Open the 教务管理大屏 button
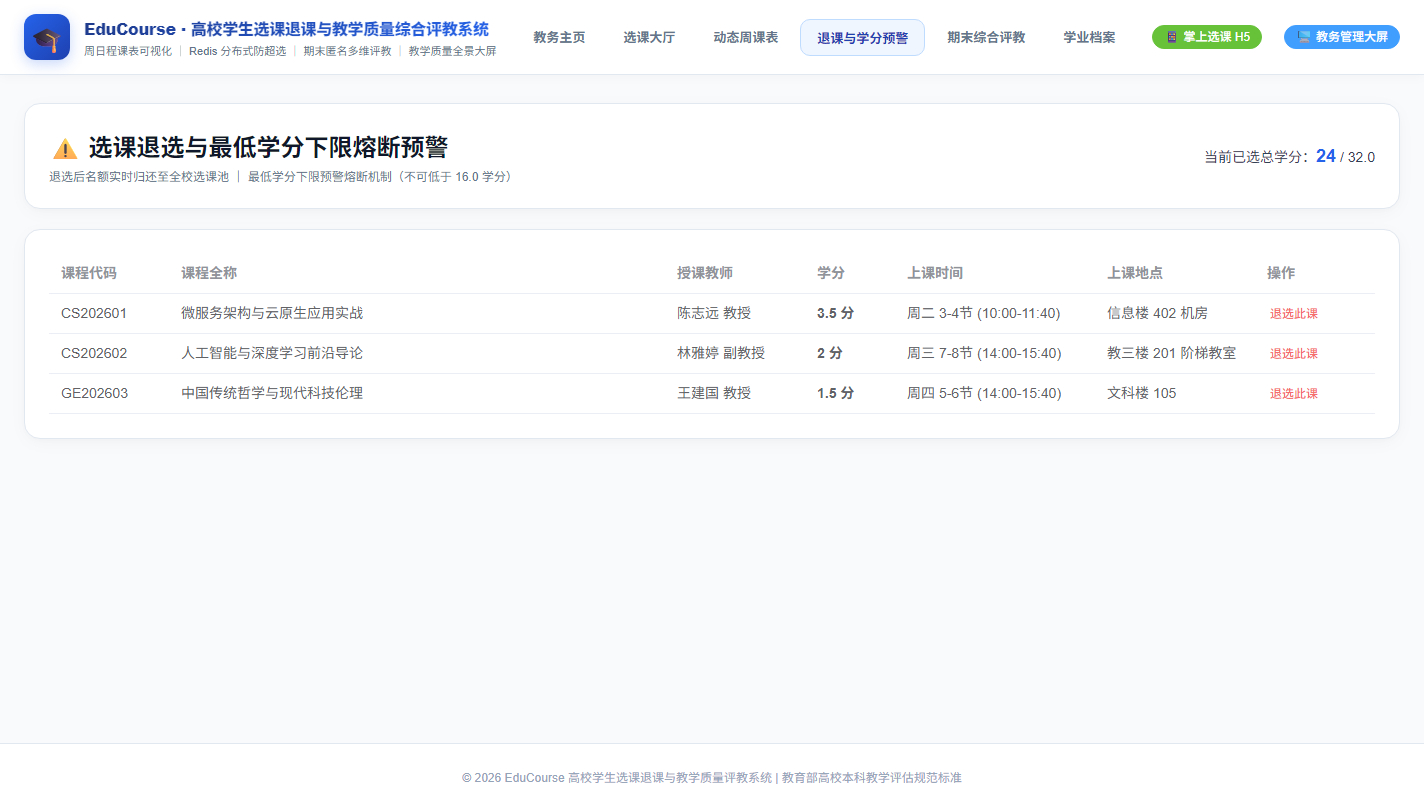This screenshot has height=809, width=1424. coord(1342,37)
